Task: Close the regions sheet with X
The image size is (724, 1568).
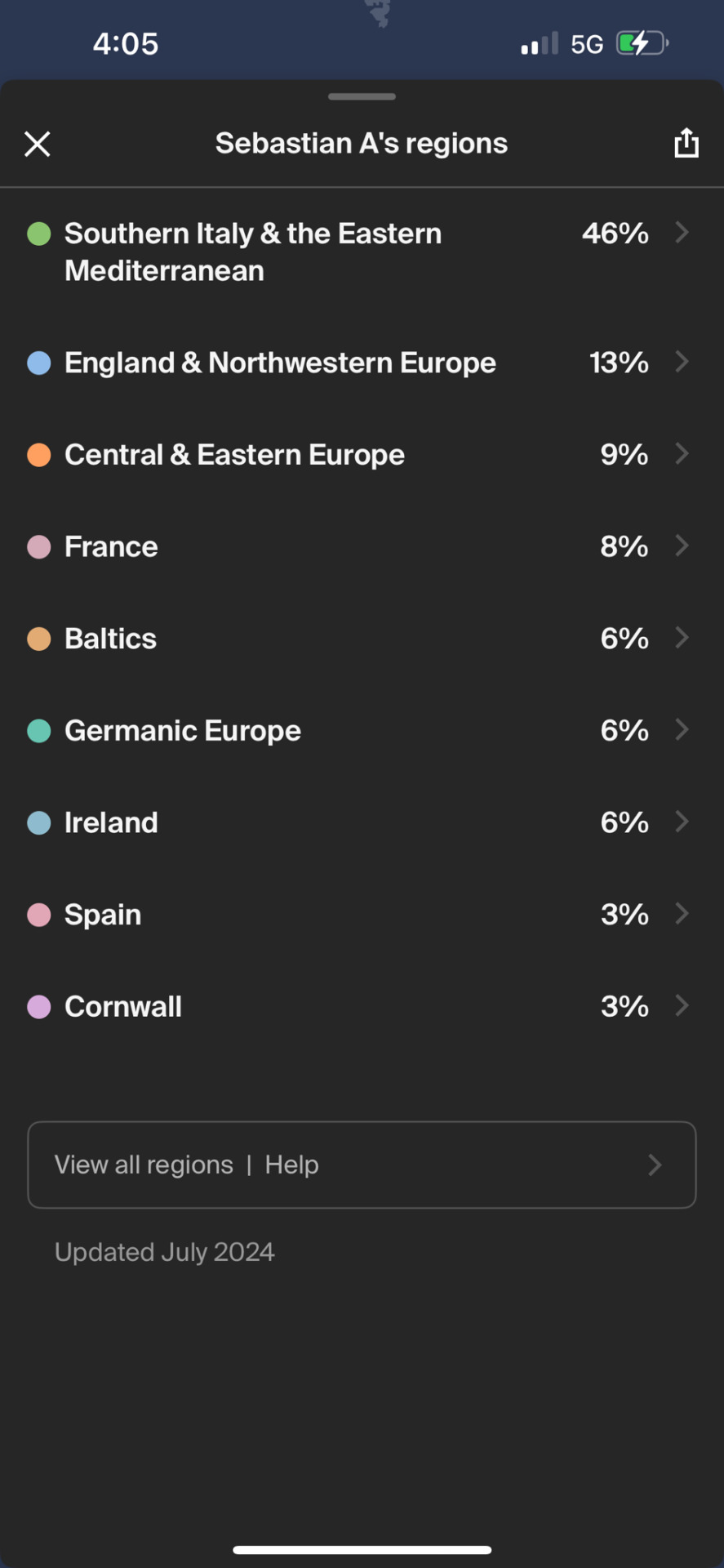Action: coord(38,144)
